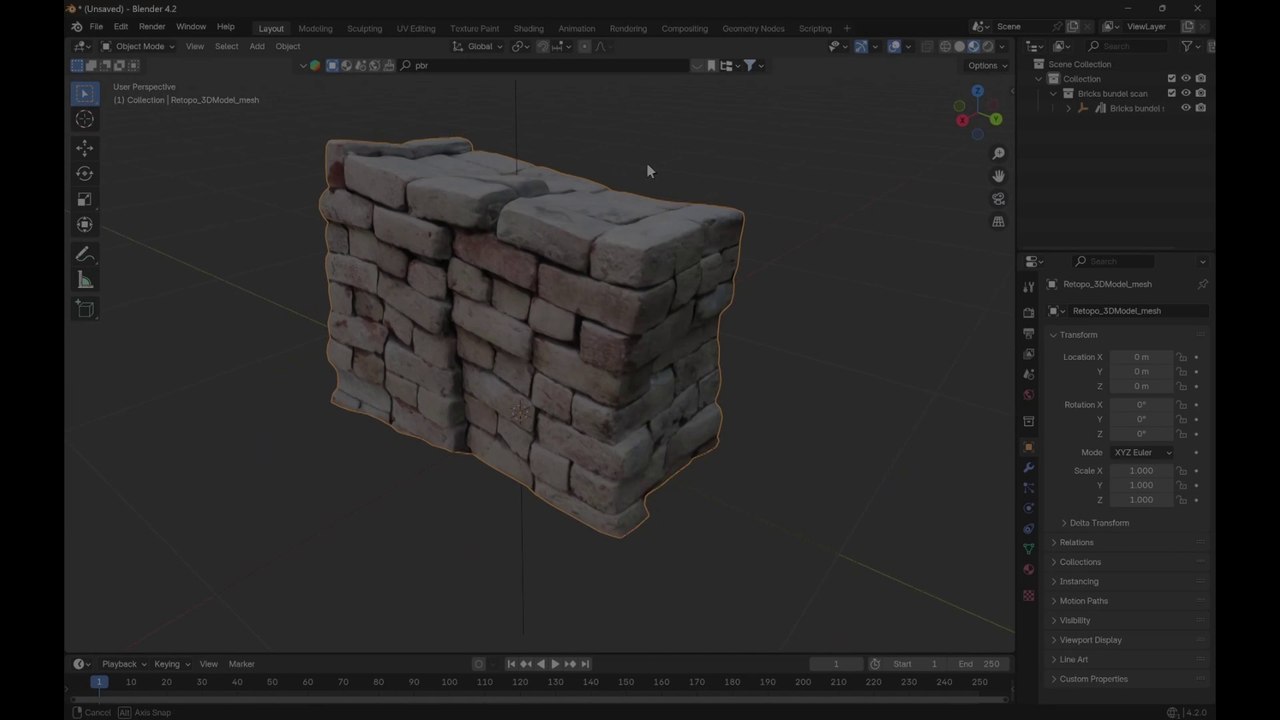
Task: Open the Particles properties tab
Action: (x=1028, y=487)
